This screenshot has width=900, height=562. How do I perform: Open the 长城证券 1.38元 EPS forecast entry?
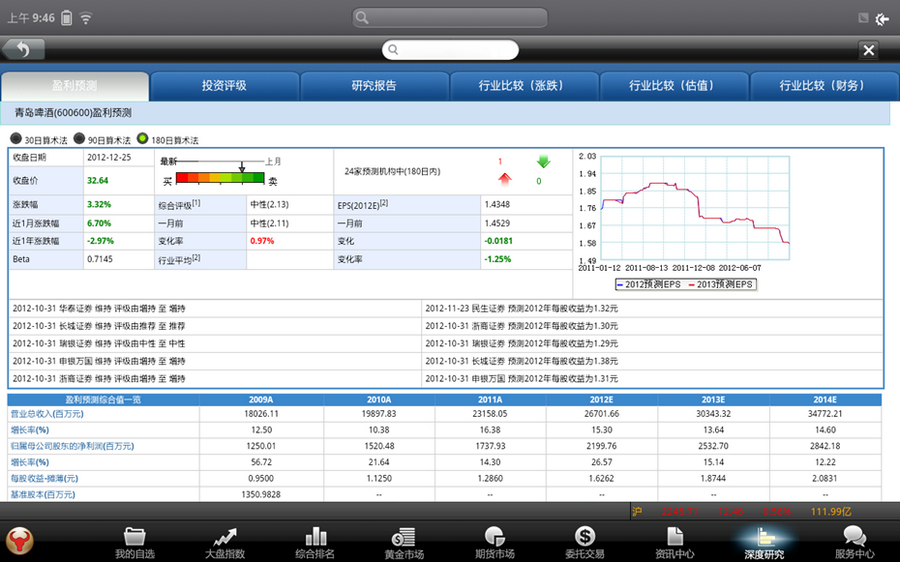pyautogui.click(x=521, y=361)
